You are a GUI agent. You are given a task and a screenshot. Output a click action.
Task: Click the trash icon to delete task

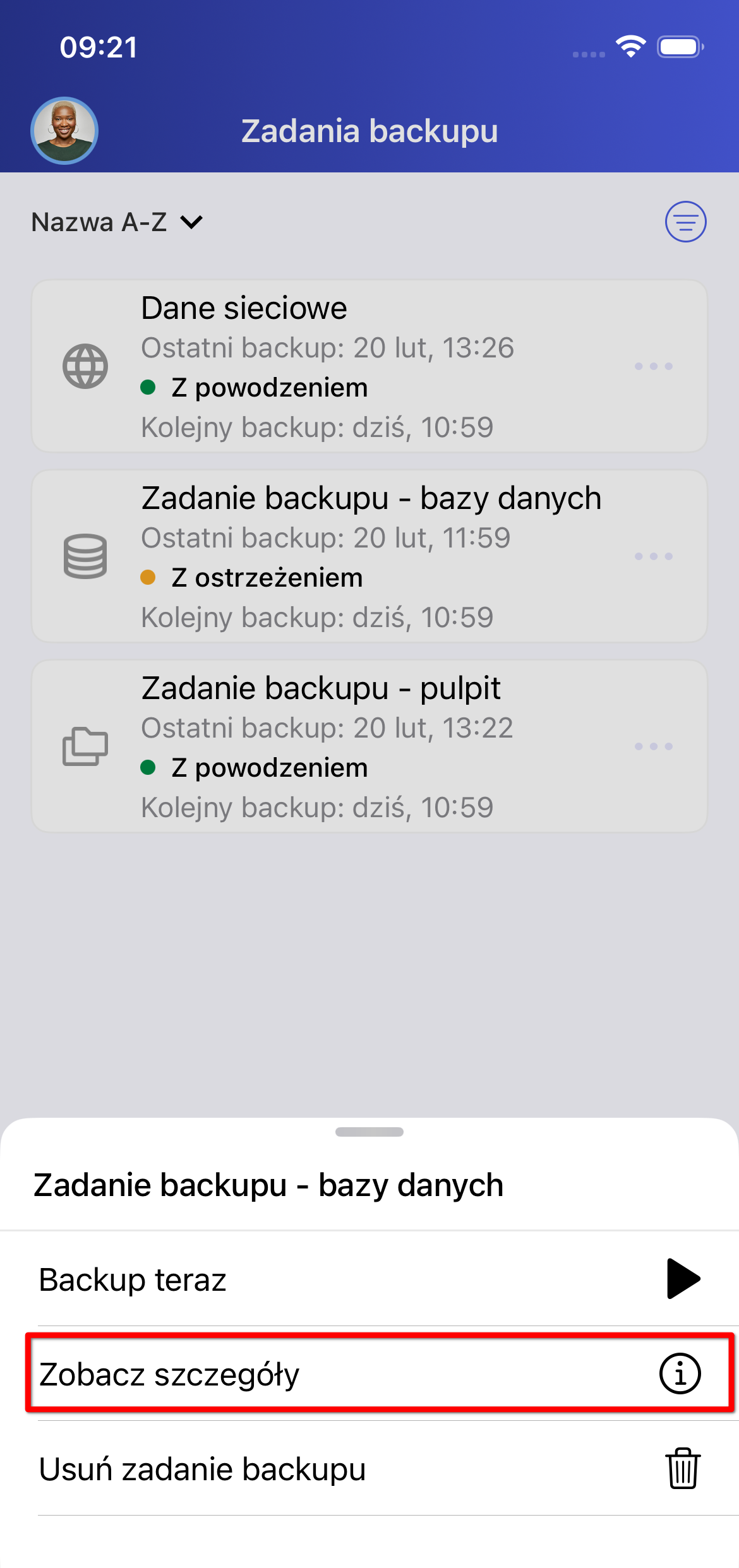(683, 1468)
